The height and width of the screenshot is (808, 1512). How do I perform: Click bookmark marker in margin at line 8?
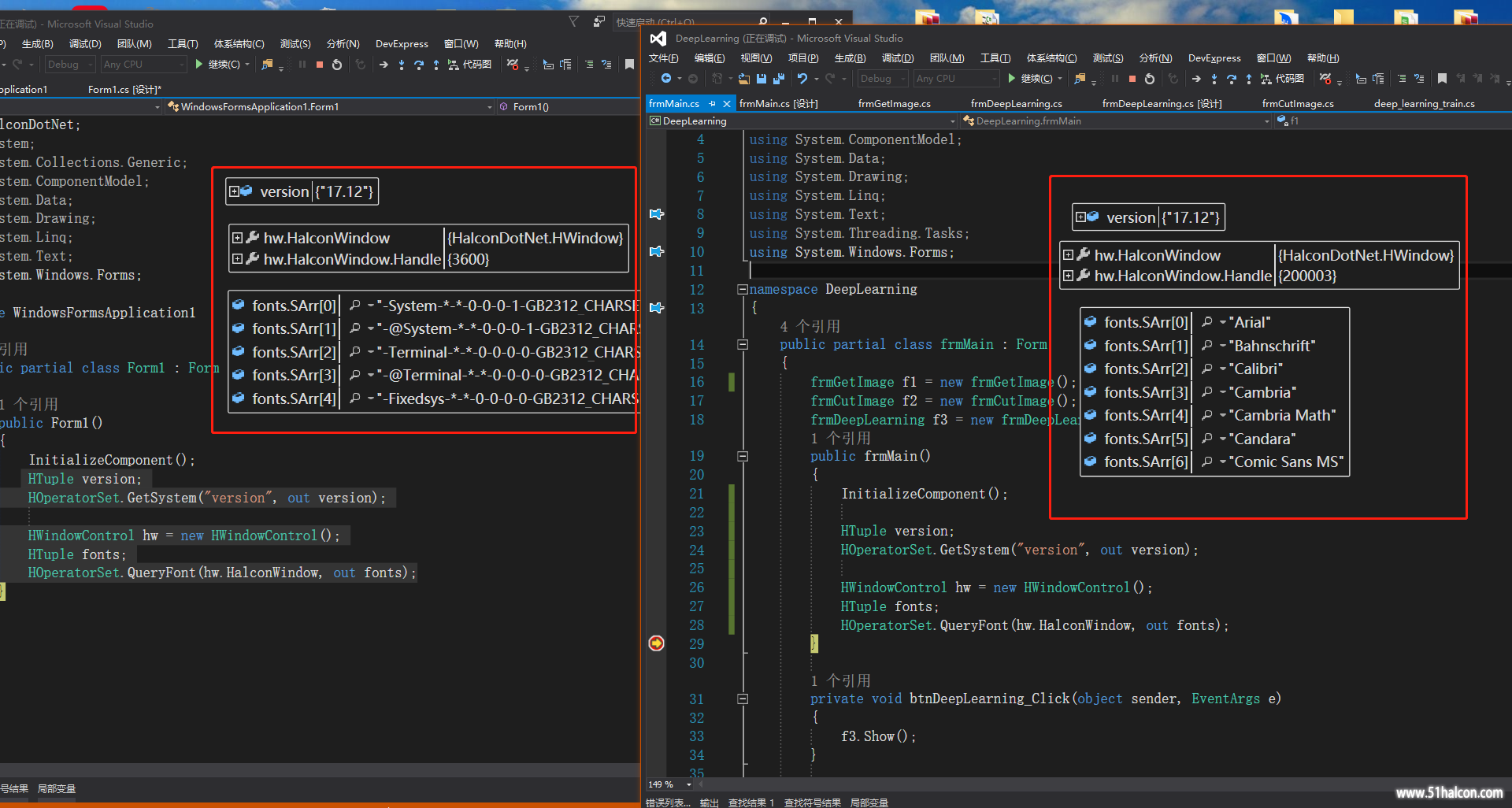pyautogui.click(x=657, y=214)
